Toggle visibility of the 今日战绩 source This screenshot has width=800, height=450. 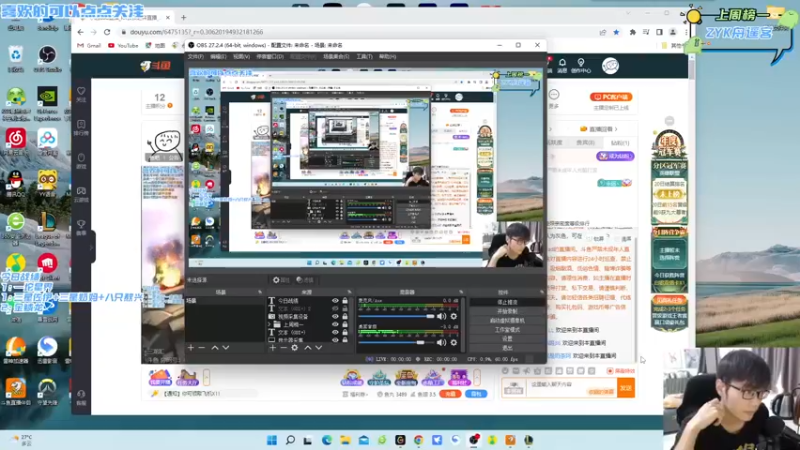tap(335, 301)
